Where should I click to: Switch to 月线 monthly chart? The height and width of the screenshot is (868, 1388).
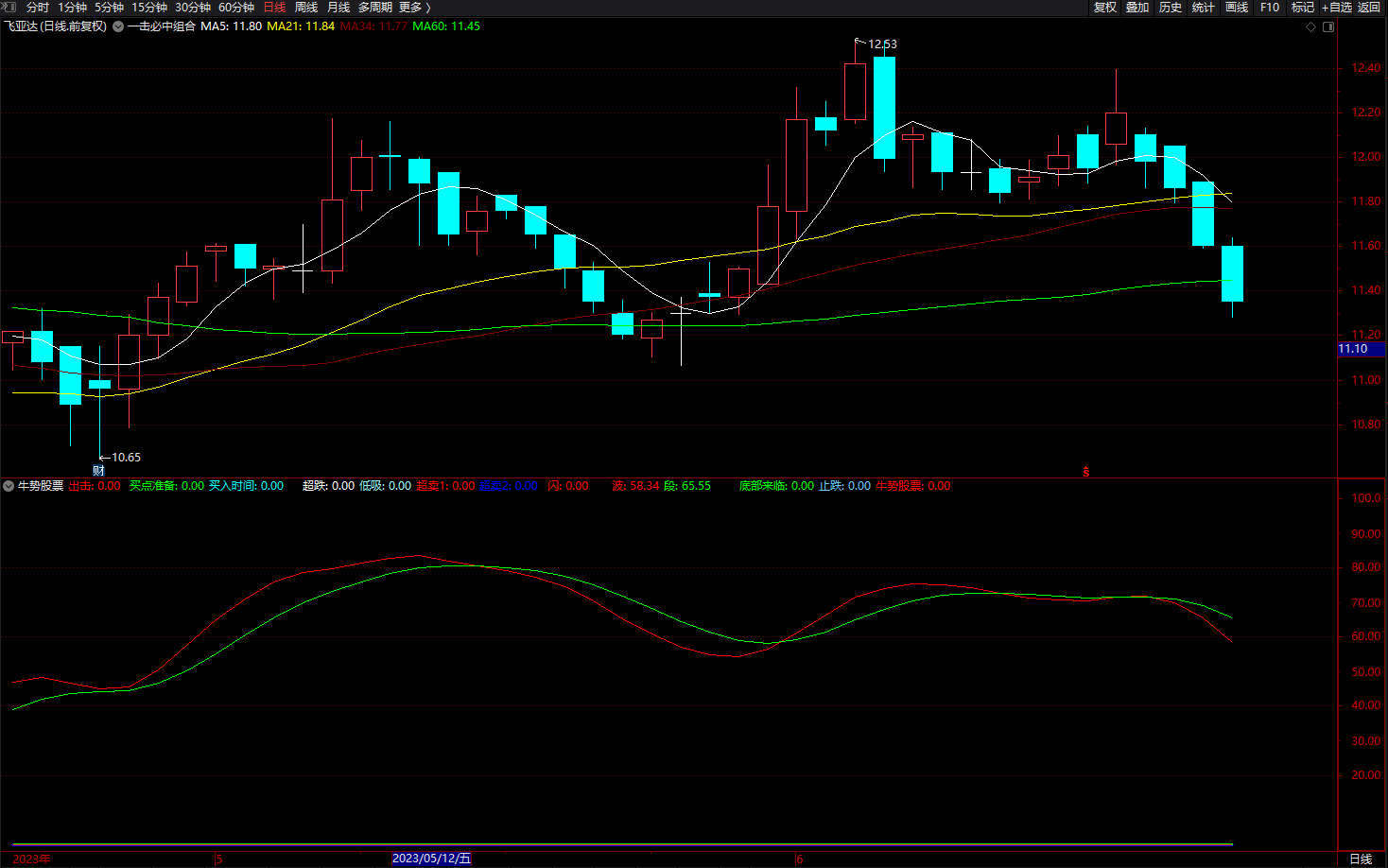coord(338,8)
